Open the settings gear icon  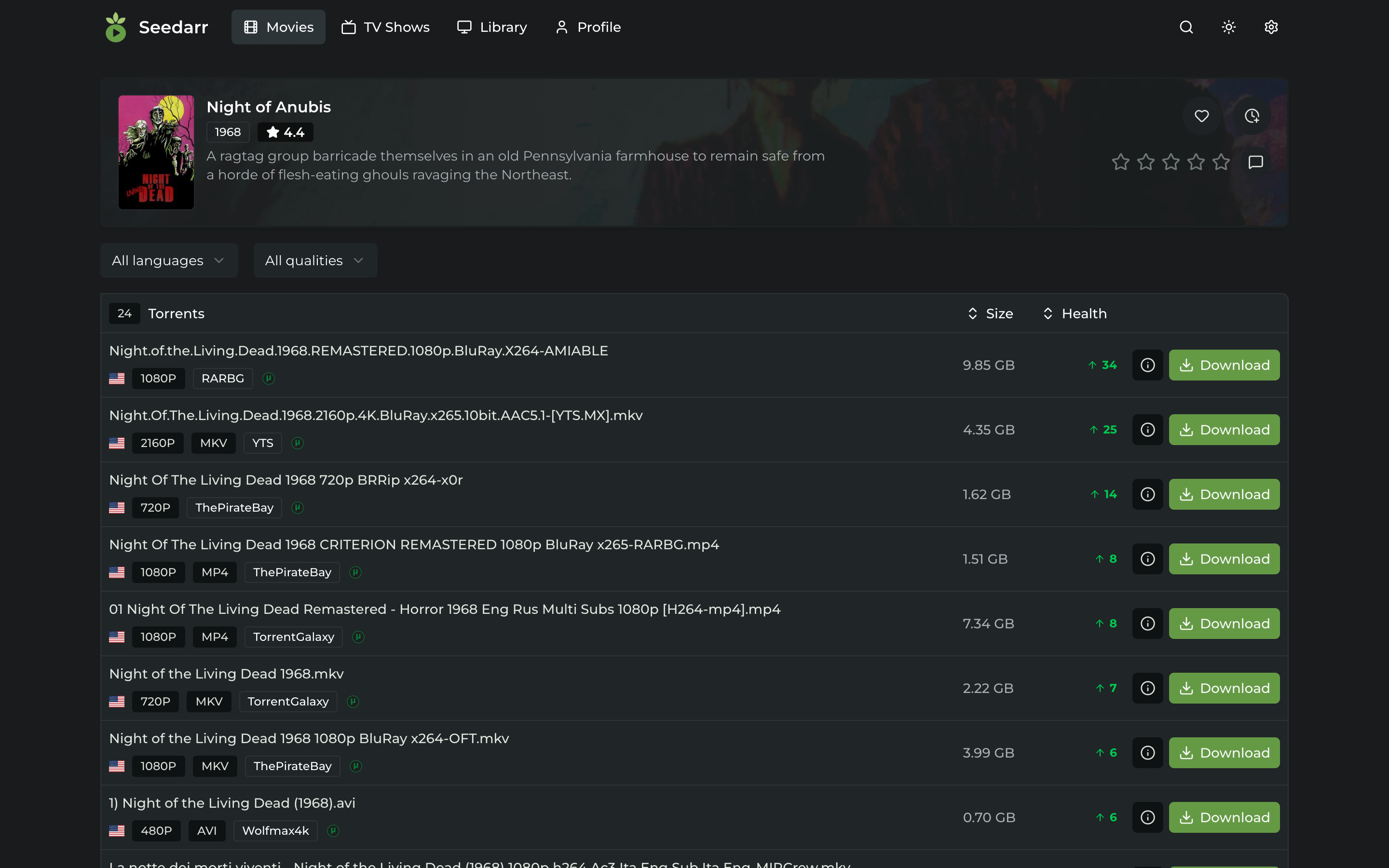pos(1271,27)
